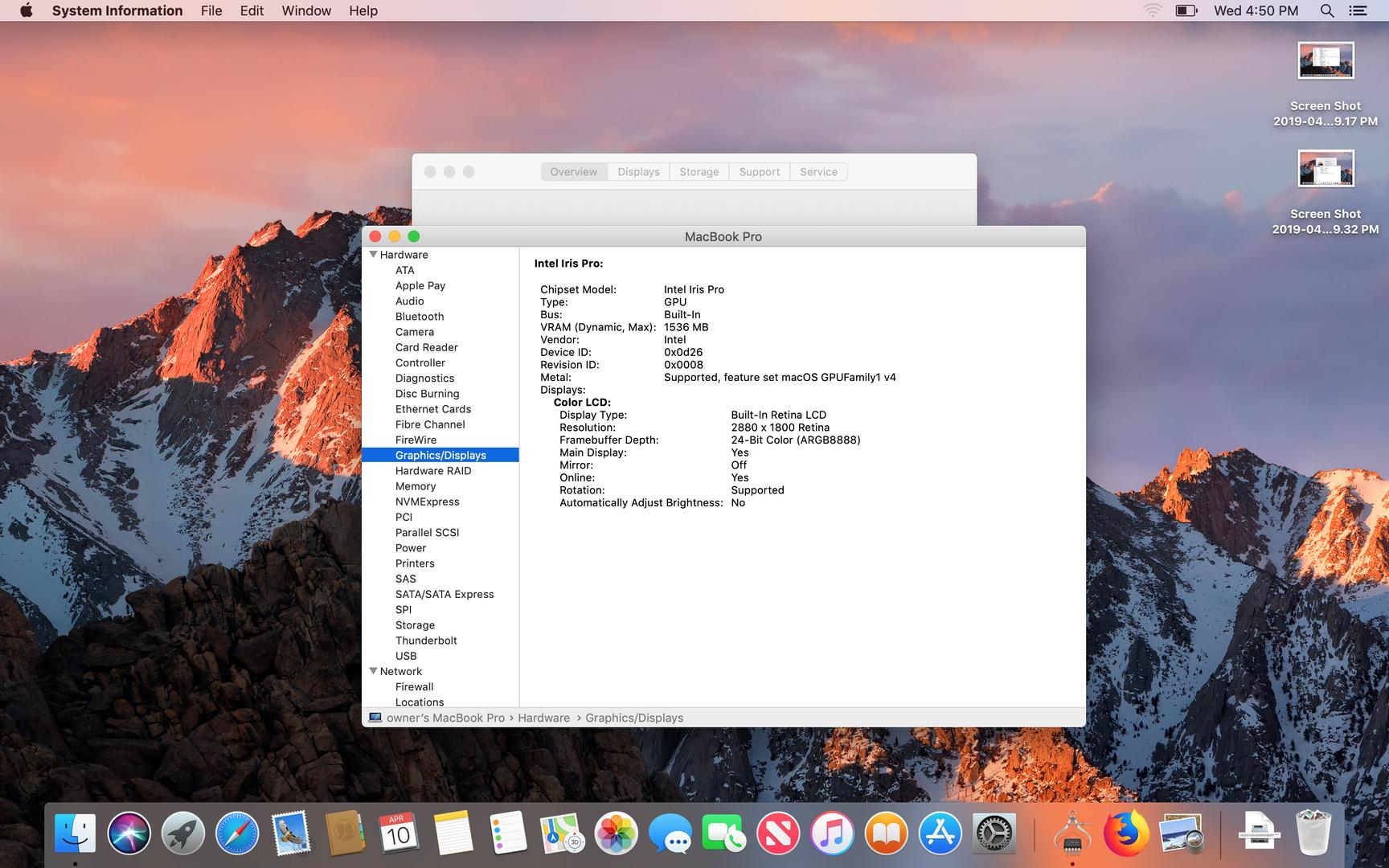Open Preview app in dock
This screenshot has height=868, width=1389.
[1181, 833]
